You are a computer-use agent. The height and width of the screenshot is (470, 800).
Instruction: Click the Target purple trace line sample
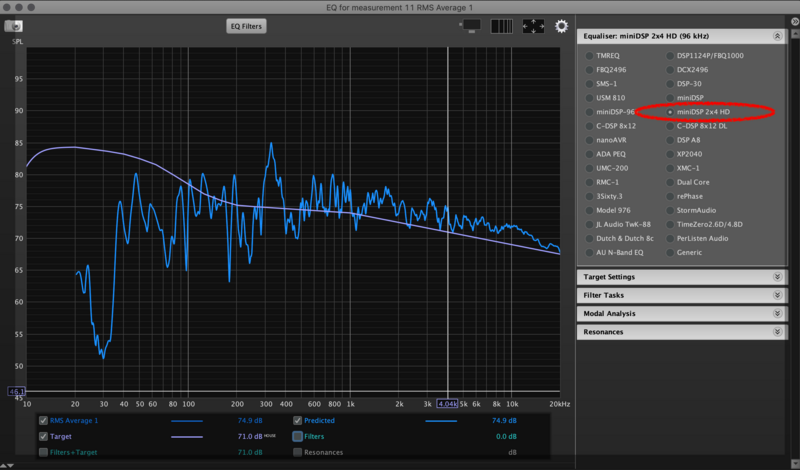pyautogui.click(x=186, y=437)
